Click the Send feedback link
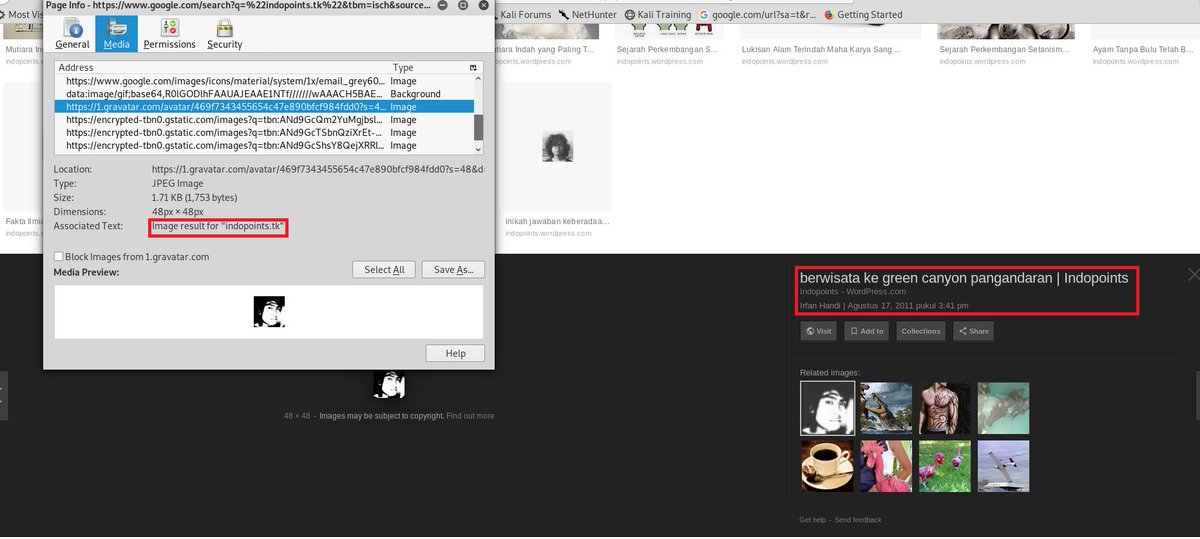Viewport: 1200px width, 539px height. [x=858, y=520]
